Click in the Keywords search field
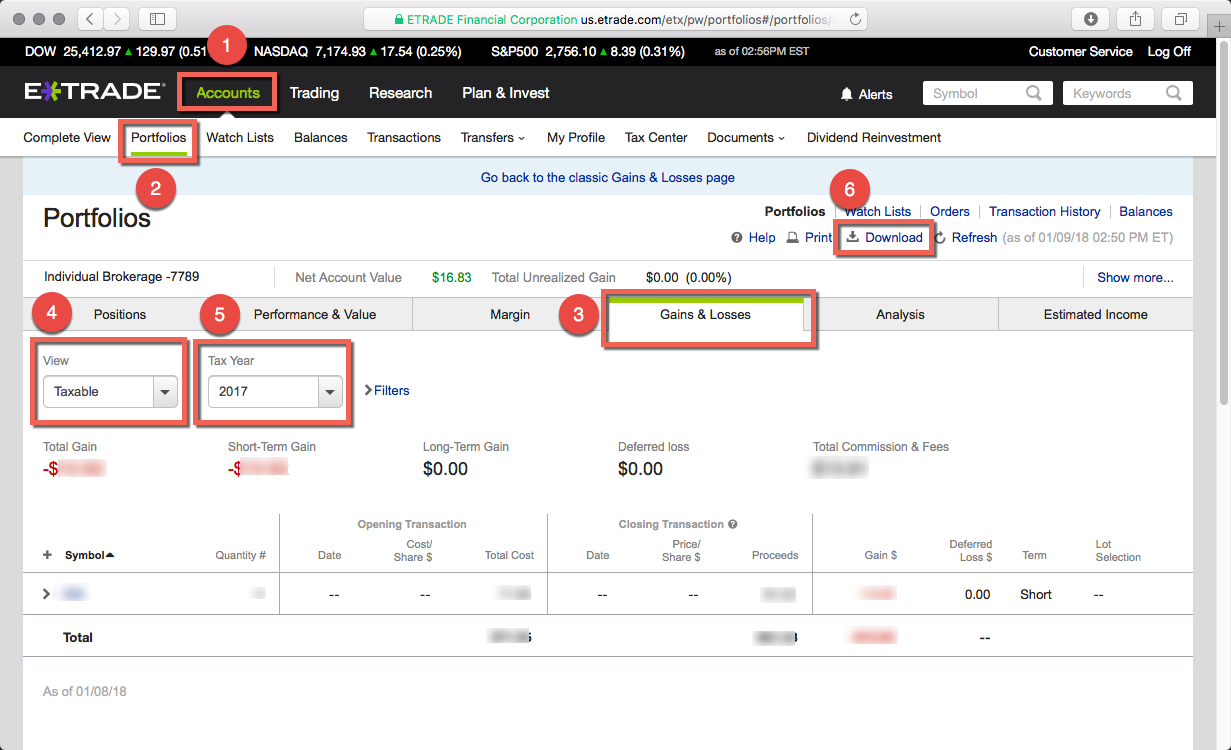This screenshot has width=1231, height=750. [1113, 93]
